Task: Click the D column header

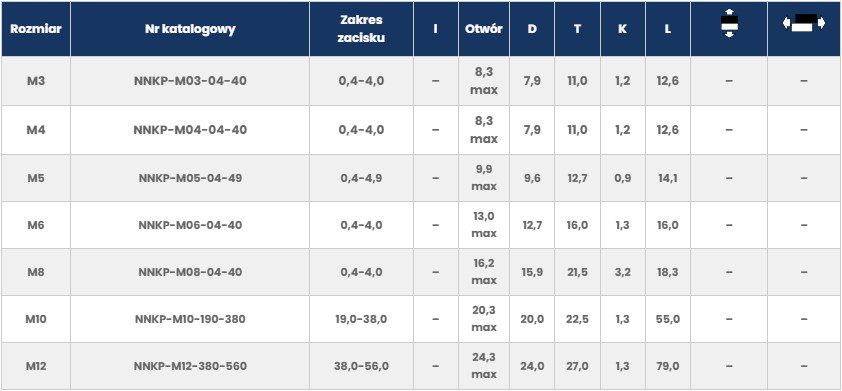Action: (x=532, y=29)
